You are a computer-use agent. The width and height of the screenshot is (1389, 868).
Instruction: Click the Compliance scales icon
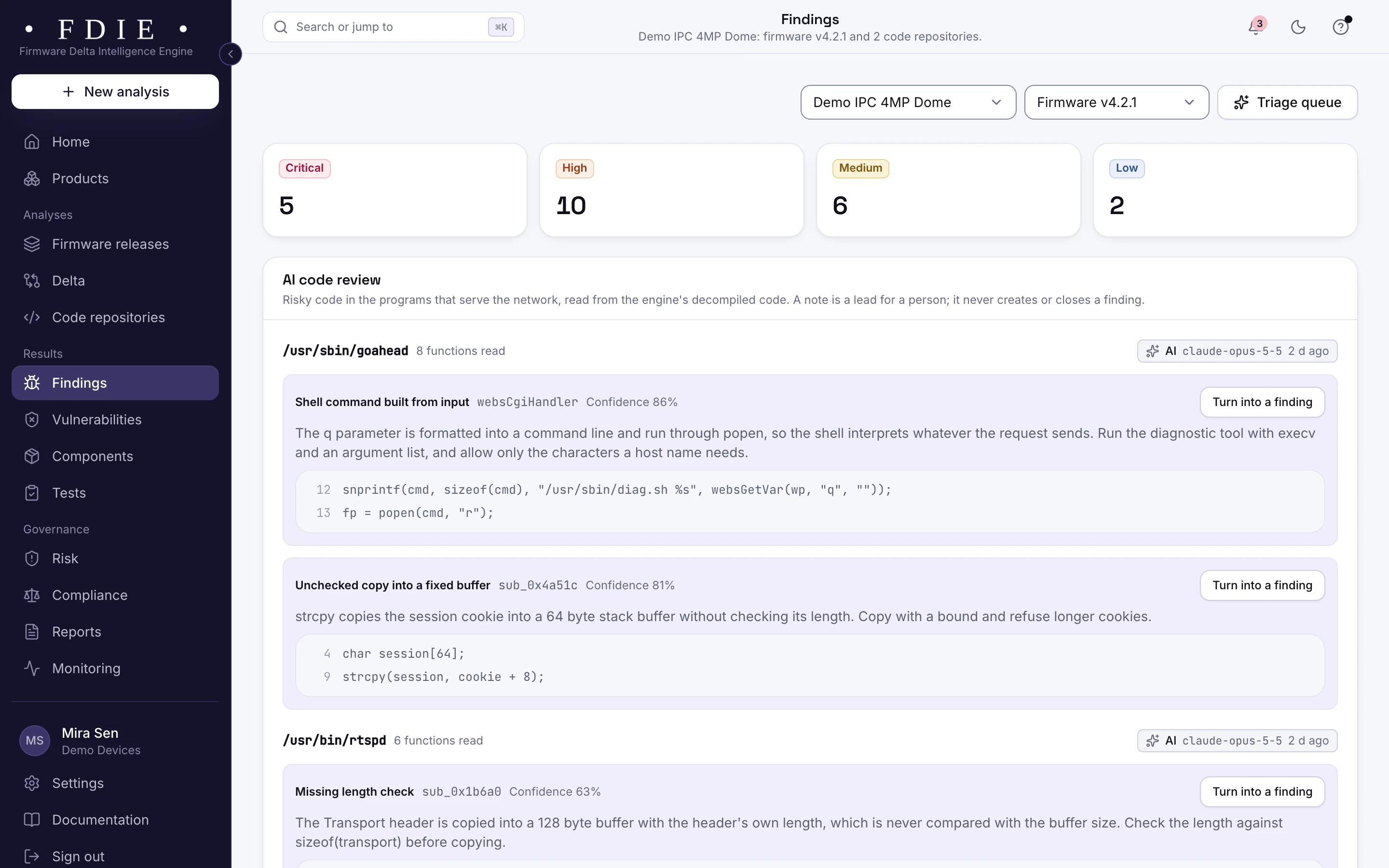click(x=32, y=596)
